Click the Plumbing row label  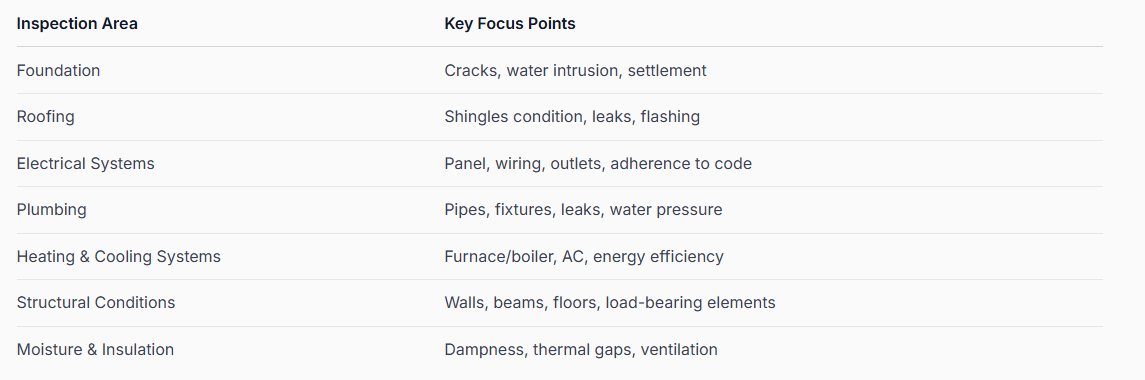tap(52, 210)
